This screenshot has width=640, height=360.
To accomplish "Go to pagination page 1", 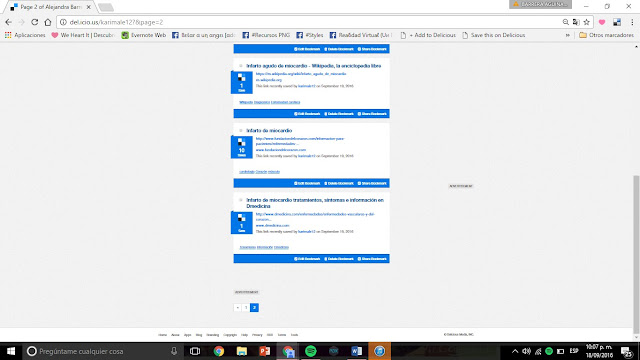I will pos(246,308).
